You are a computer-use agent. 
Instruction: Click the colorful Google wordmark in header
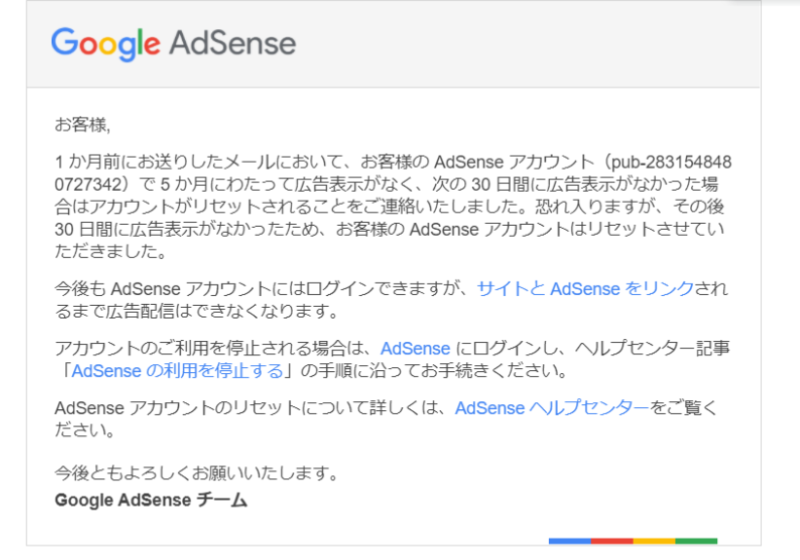[x=105, y=44]
